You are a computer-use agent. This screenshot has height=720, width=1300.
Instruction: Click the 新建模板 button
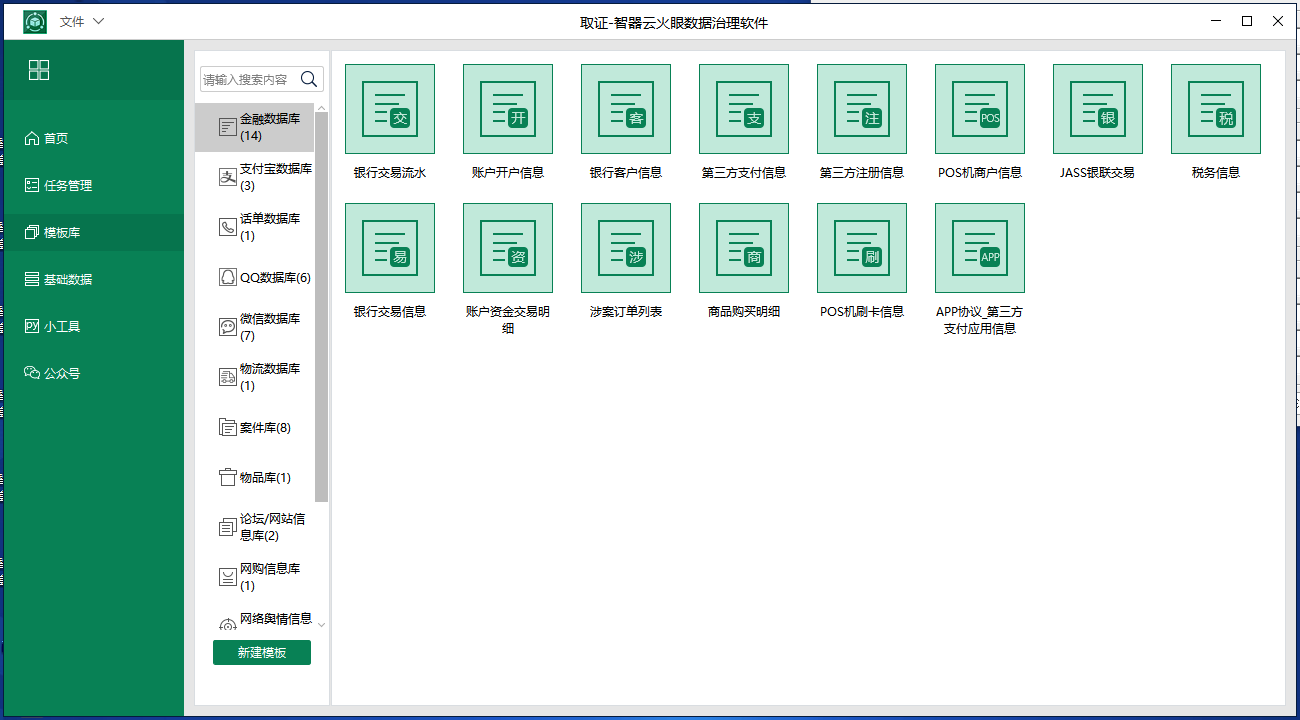(261, 653)
